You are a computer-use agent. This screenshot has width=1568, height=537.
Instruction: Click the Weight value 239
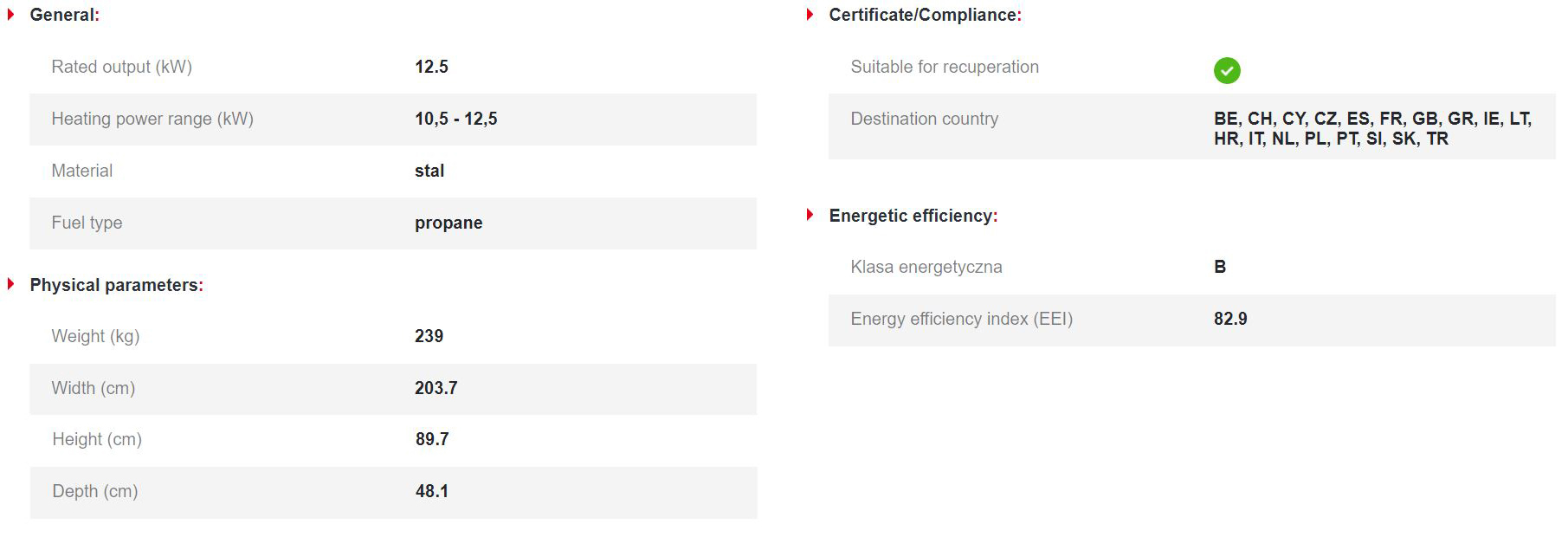tap(429, 336)
